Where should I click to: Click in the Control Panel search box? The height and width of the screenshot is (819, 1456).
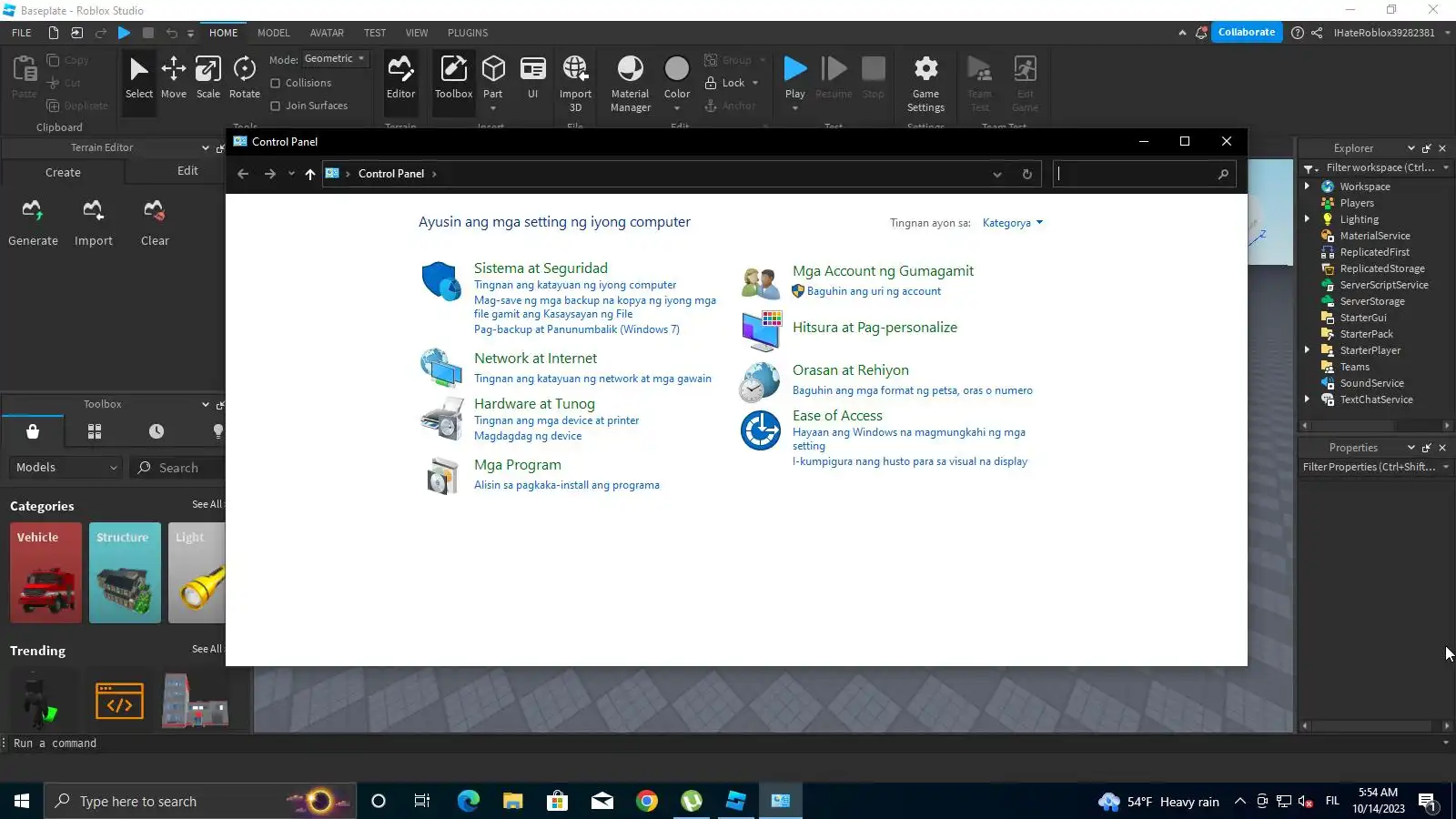tap(1144, 174)
